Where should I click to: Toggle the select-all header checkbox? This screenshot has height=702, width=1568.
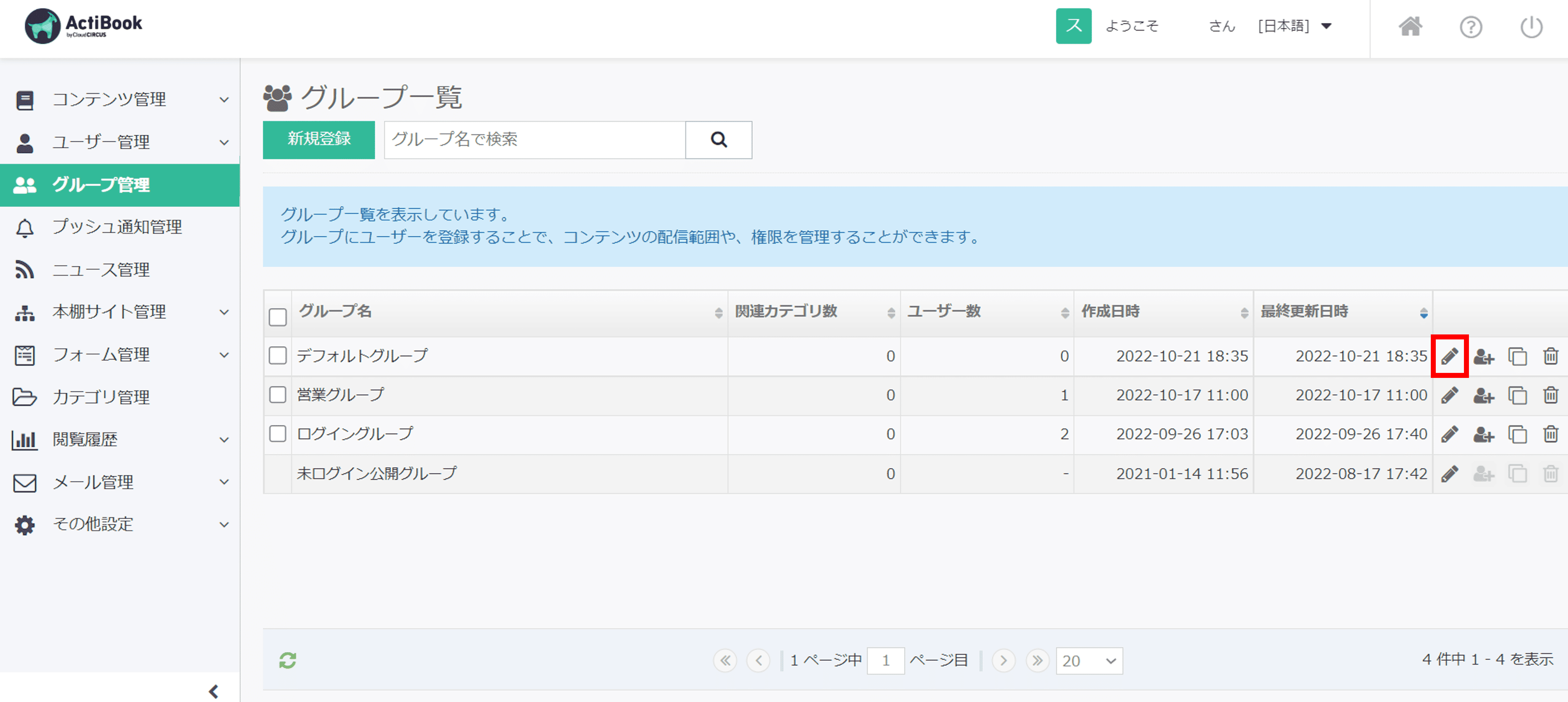[x=278, y=317]
